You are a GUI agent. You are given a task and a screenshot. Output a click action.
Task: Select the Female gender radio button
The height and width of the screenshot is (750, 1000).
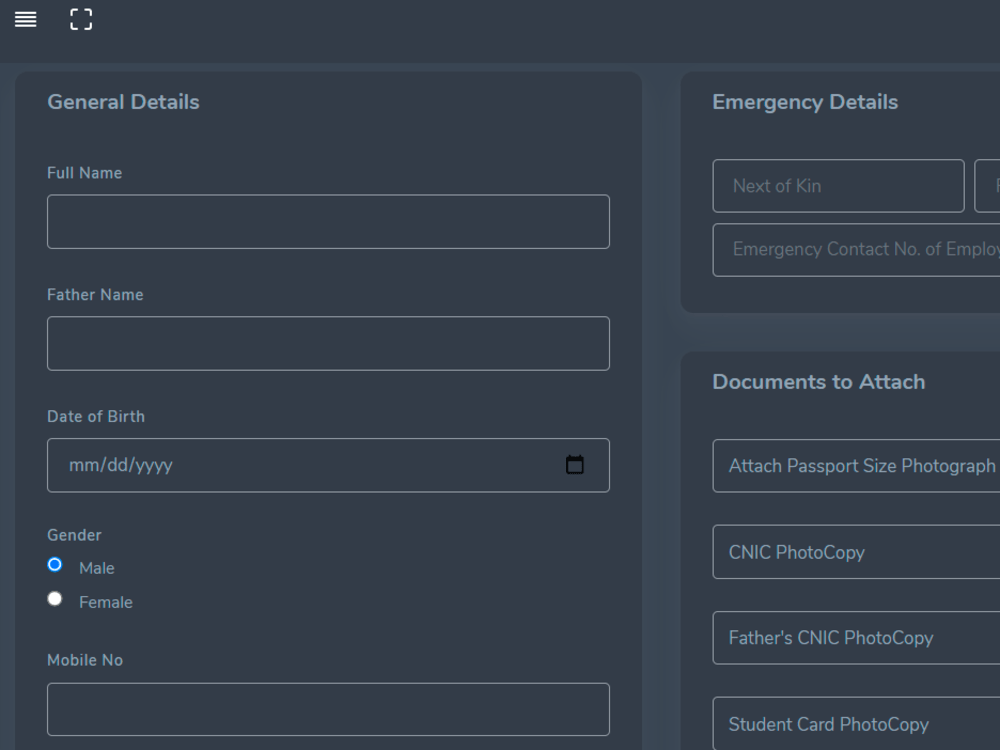(x=55, y=599)
